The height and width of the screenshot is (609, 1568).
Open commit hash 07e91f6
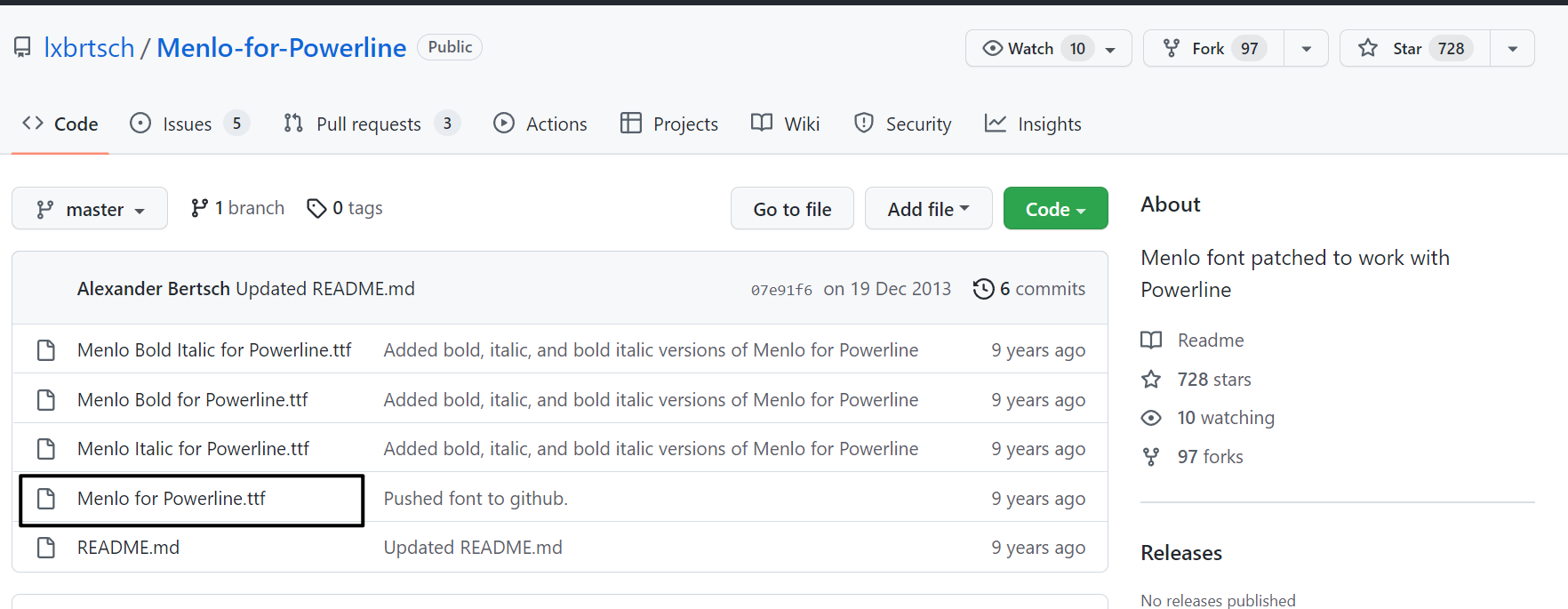tap(781, 290)
